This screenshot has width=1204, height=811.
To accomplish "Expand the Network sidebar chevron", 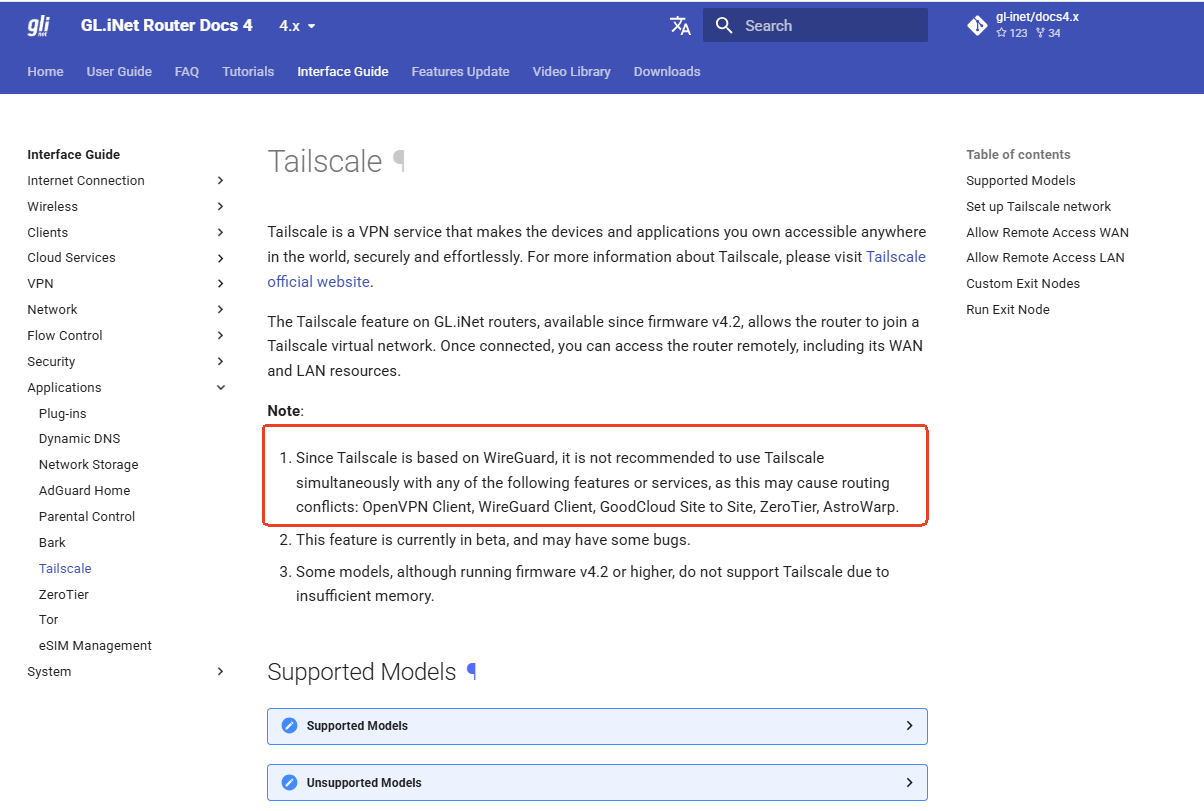I will 220,310.
